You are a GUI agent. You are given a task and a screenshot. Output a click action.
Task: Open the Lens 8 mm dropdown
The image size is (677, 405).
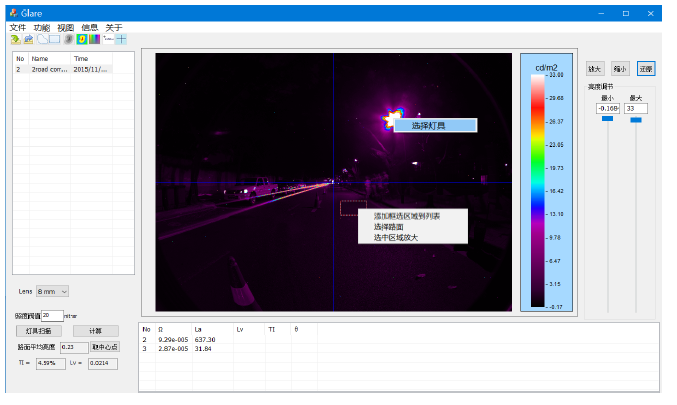(x=52, y=291)
